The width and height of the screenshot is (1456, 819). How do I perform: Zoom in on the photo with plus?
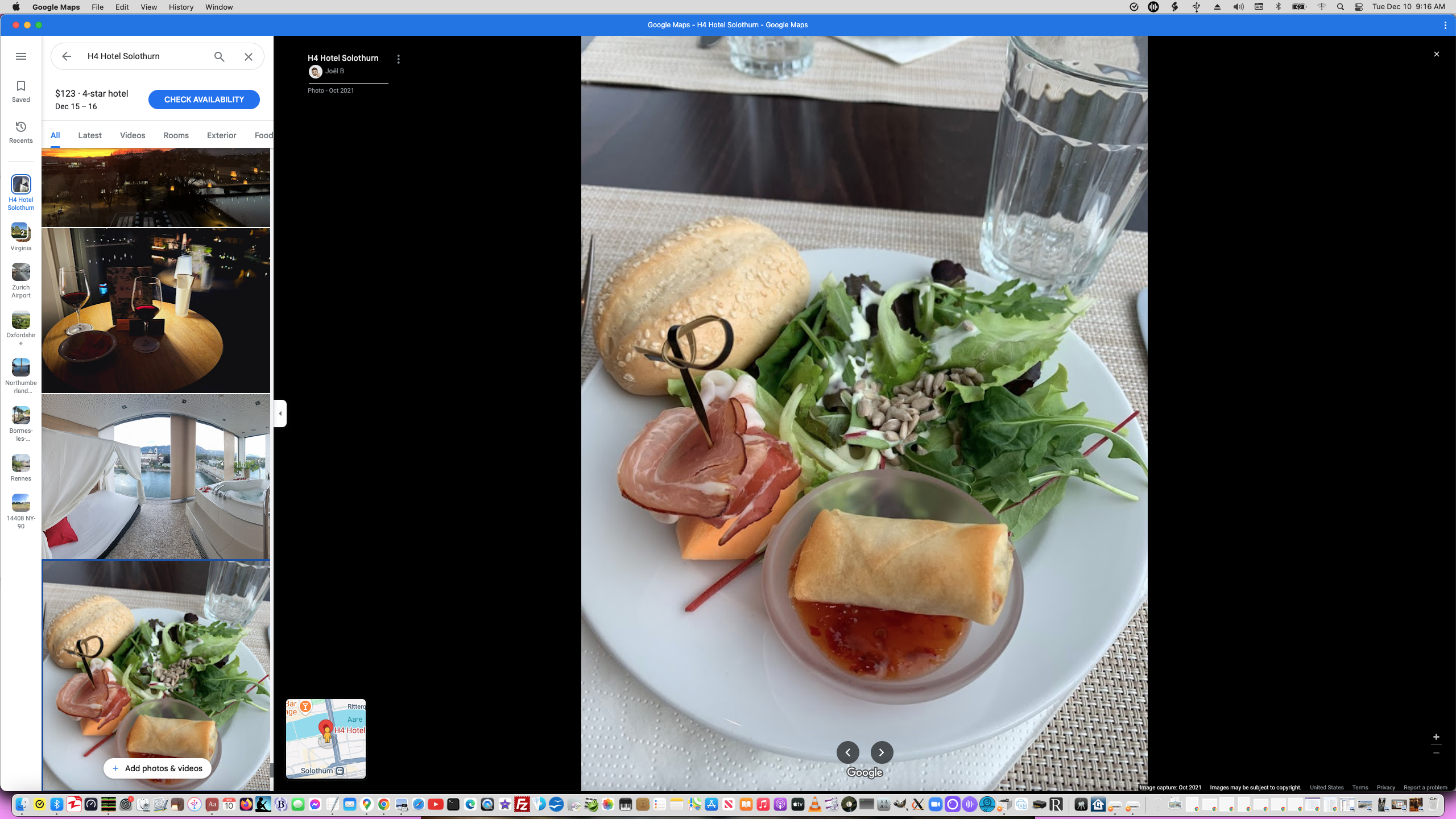click(1436, 737)
